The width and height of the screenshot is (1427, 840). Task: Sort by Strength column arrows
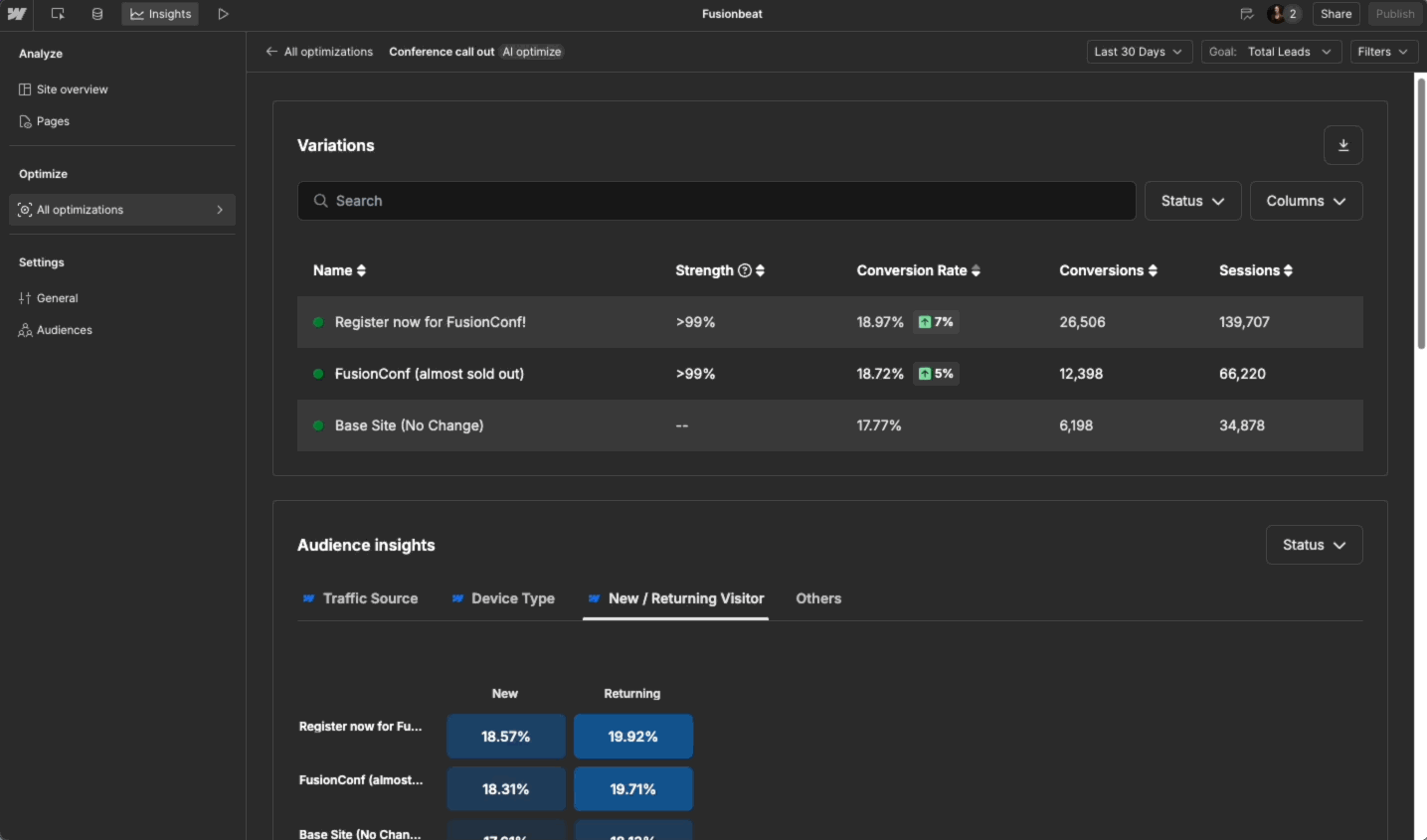click(x=760, y=270)
